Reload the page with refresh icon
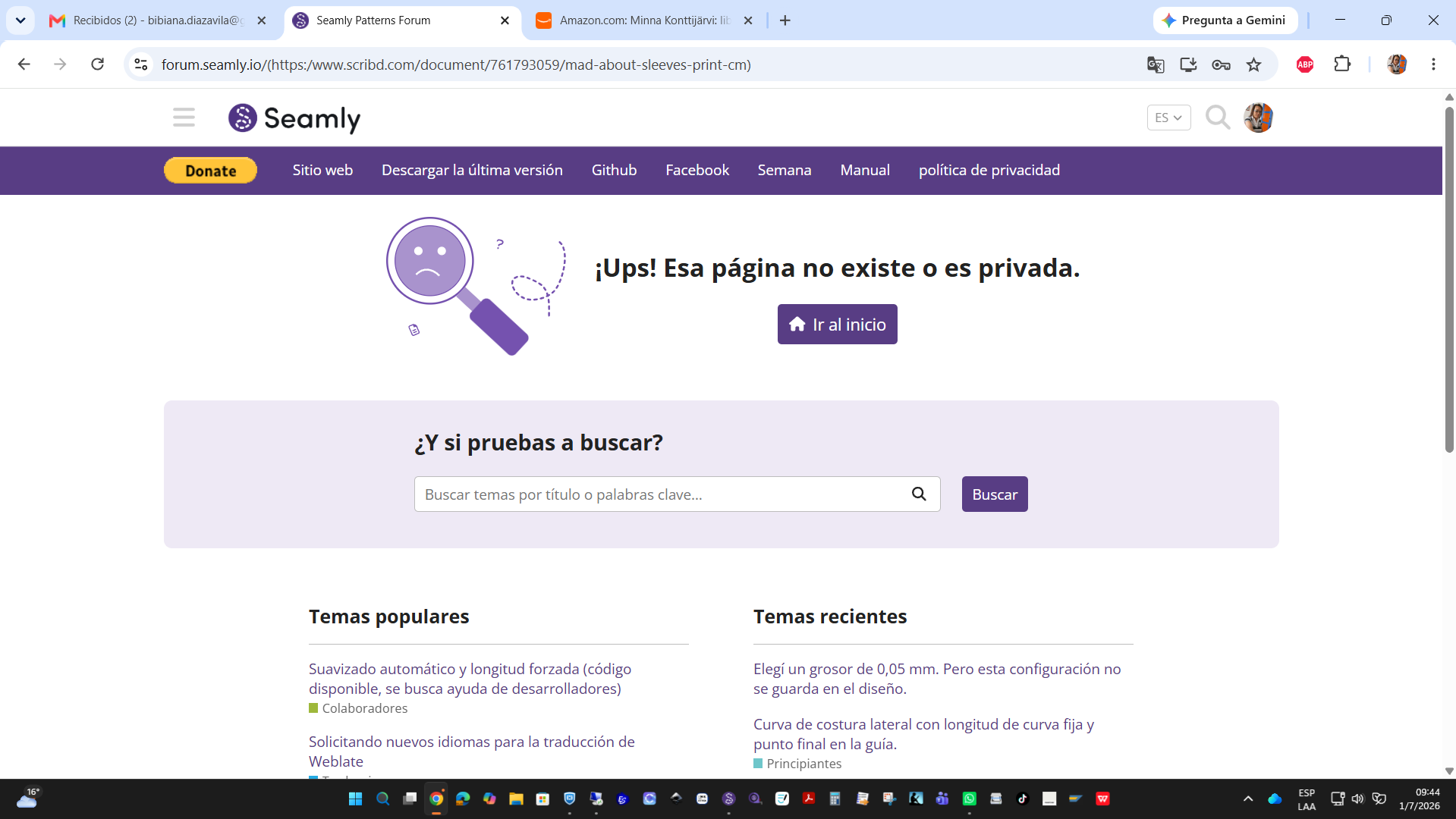 [98, 64]
